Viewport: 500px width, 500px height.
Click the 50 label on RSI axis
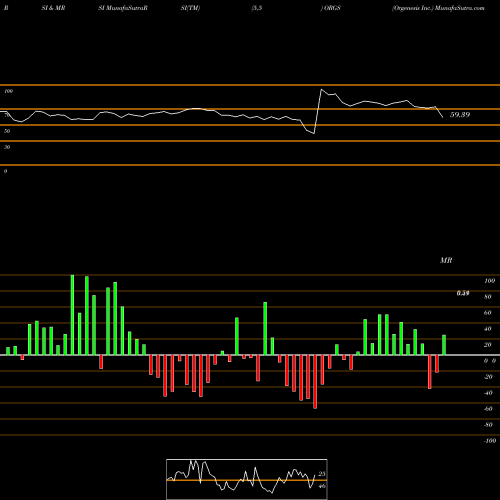[7, 131]
